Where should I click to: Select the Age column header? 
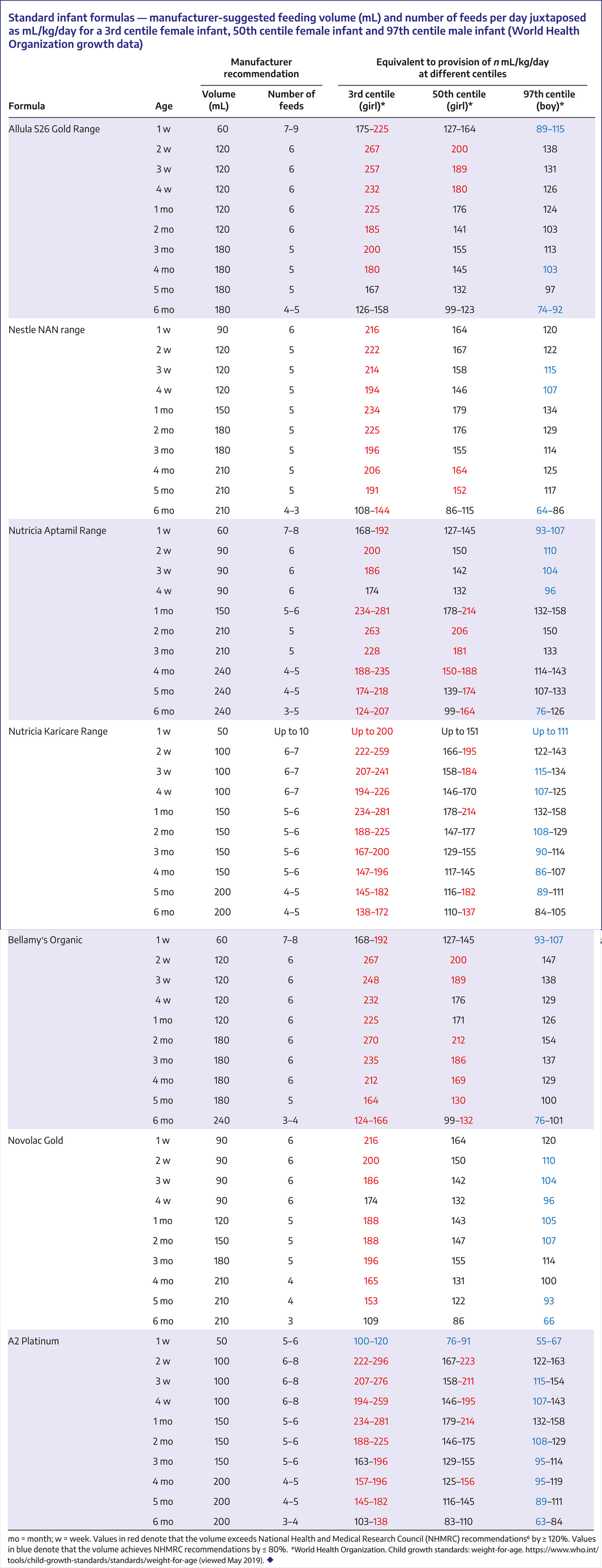point(164,106)
